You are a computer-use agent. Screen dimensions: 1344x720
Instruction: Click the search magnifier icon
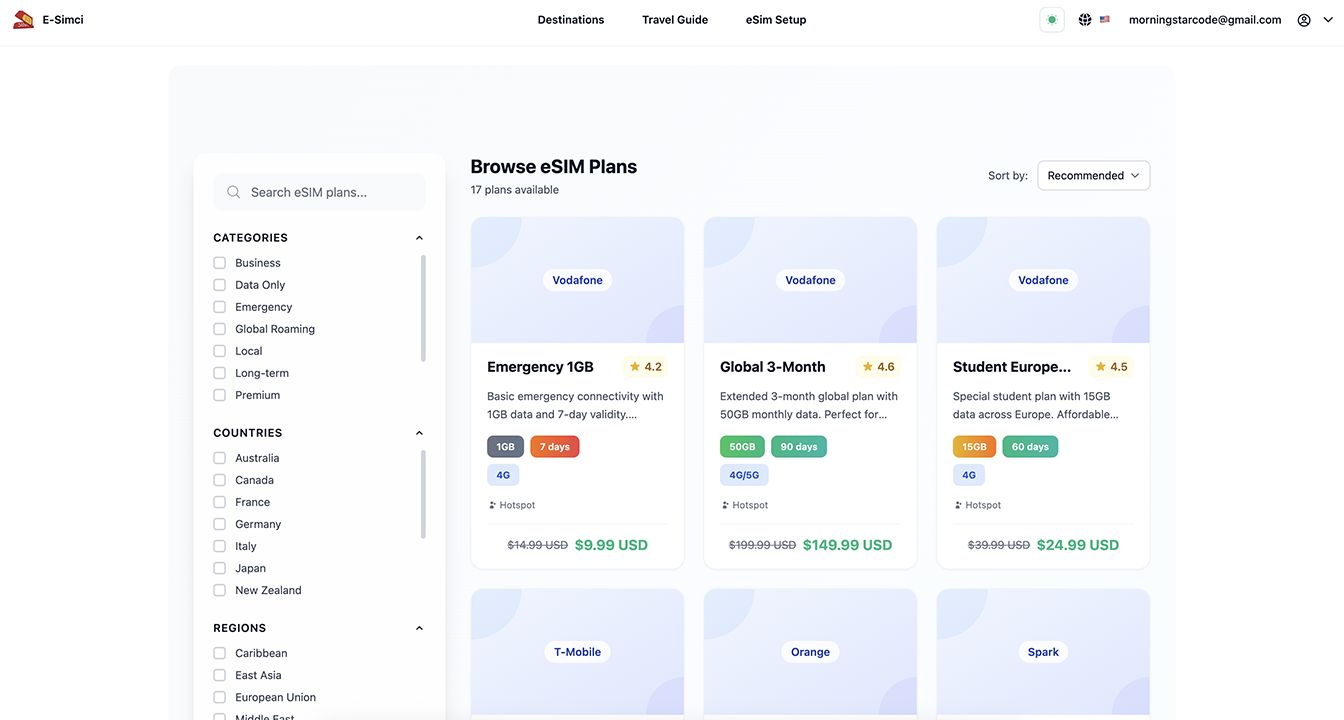(234, 192)
